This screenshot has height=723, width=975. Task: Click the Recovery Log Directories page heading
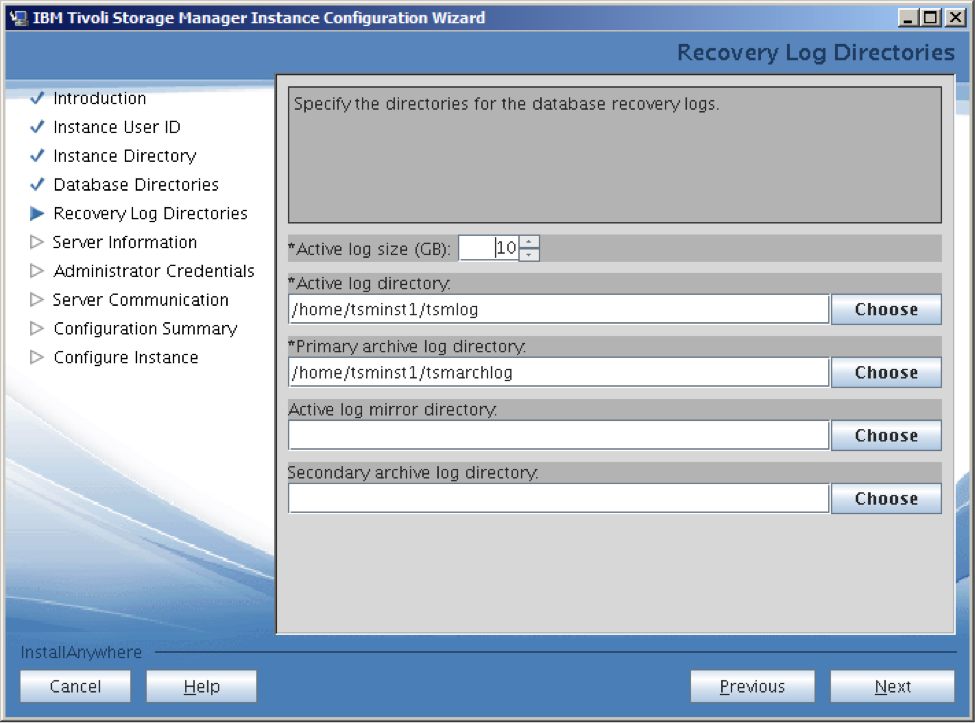pyautogui.click(x=815, y=53)
